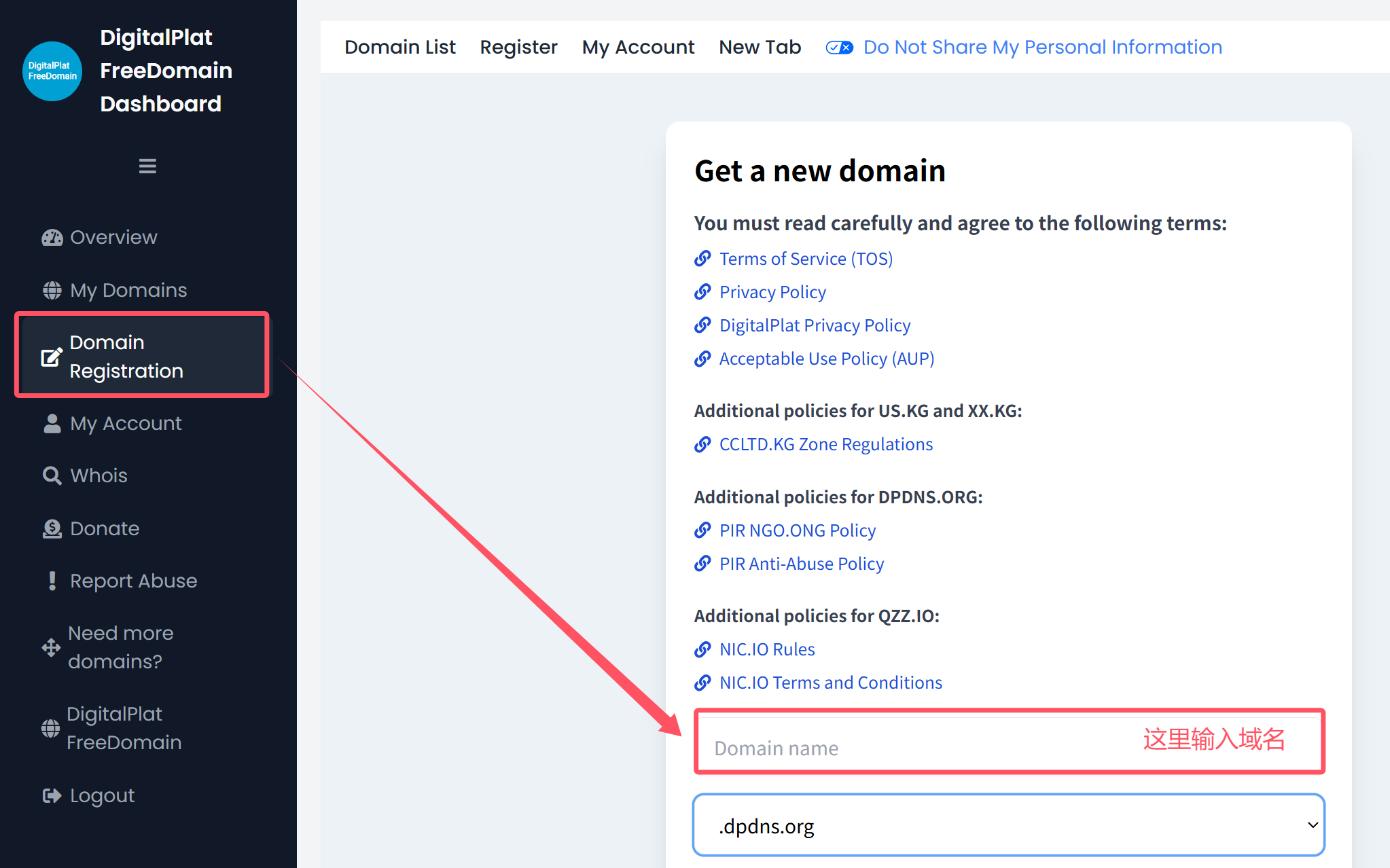Click the Donate coin icon
1390x868 pixels.
click(x=52, y=528)
